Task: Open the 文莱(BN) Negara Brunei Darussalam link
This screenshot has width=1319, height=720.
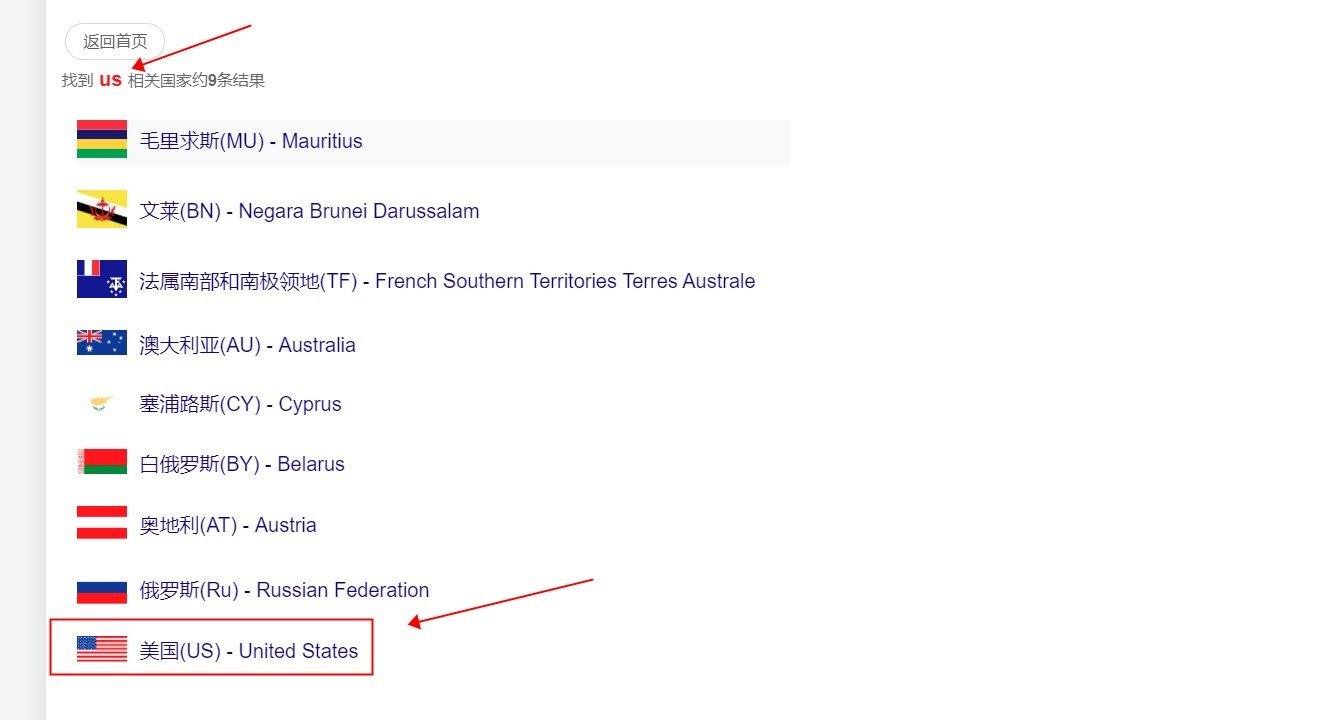Action: 309,211
